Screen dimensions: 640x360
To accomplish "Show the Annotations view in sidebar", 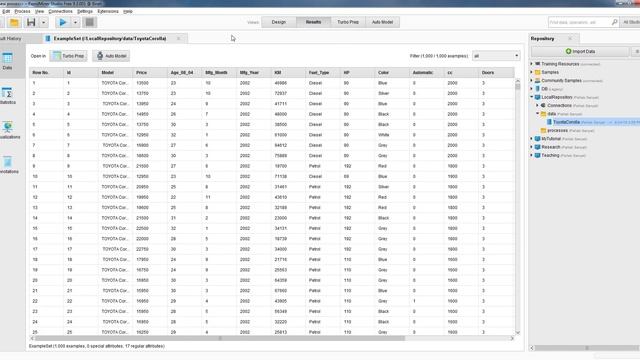I will click(x=9, y=165).
